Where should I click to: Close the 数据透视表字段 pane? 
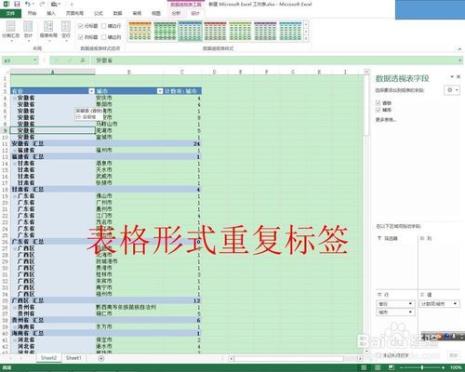459,77
